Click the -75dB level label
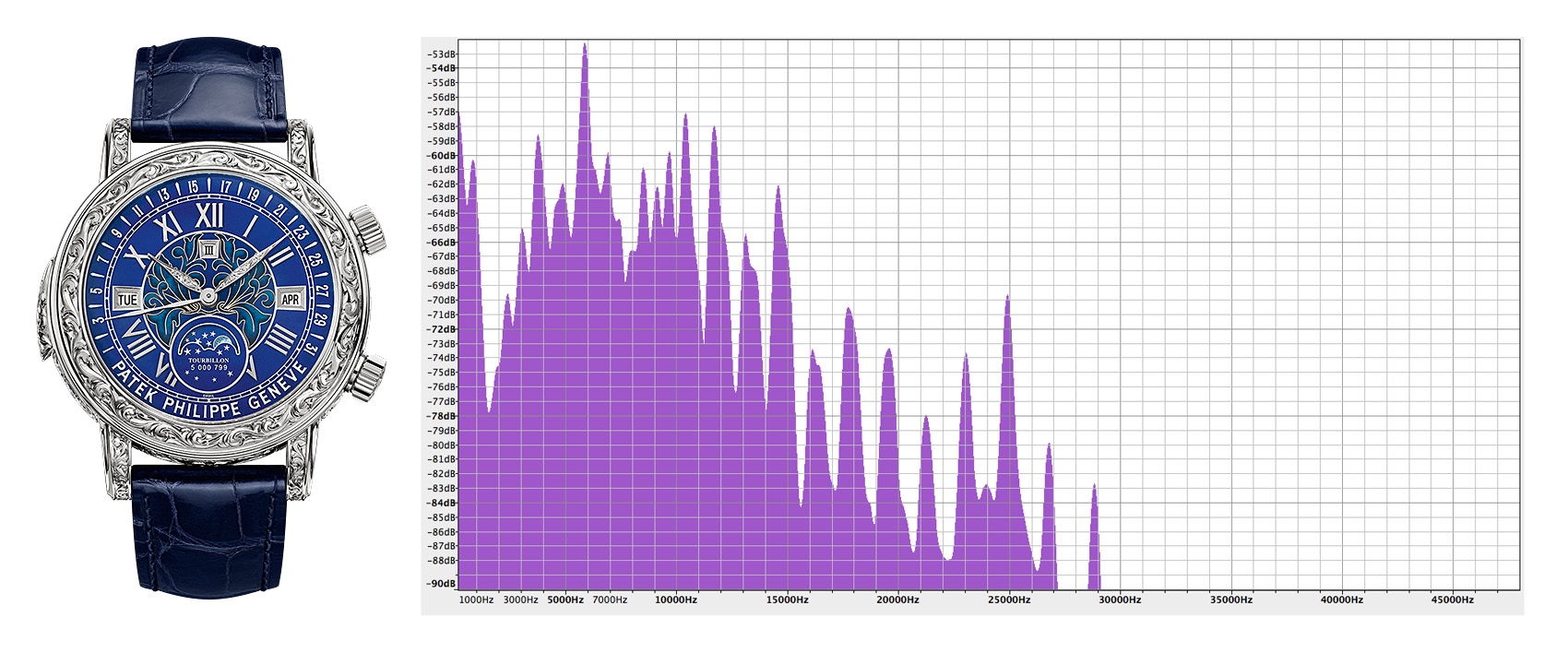1568x653 pixels. coord(442,373)
